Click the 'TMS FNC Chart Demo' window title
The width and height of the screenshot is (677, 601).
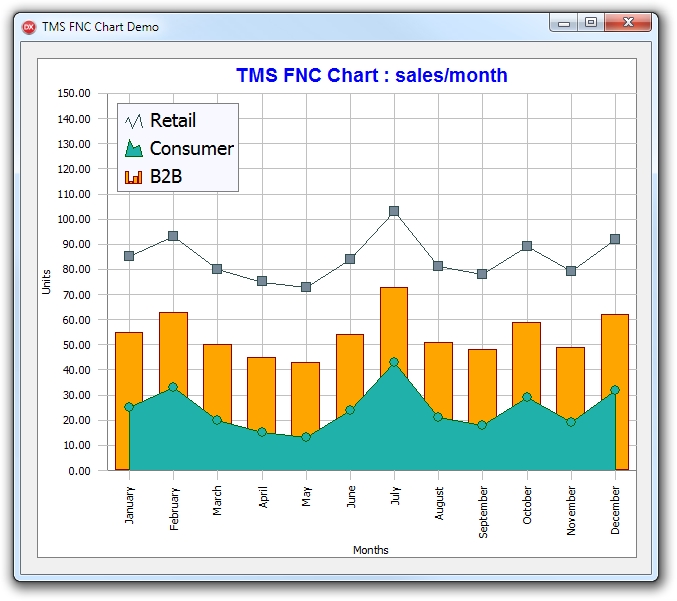pos(100,27)
